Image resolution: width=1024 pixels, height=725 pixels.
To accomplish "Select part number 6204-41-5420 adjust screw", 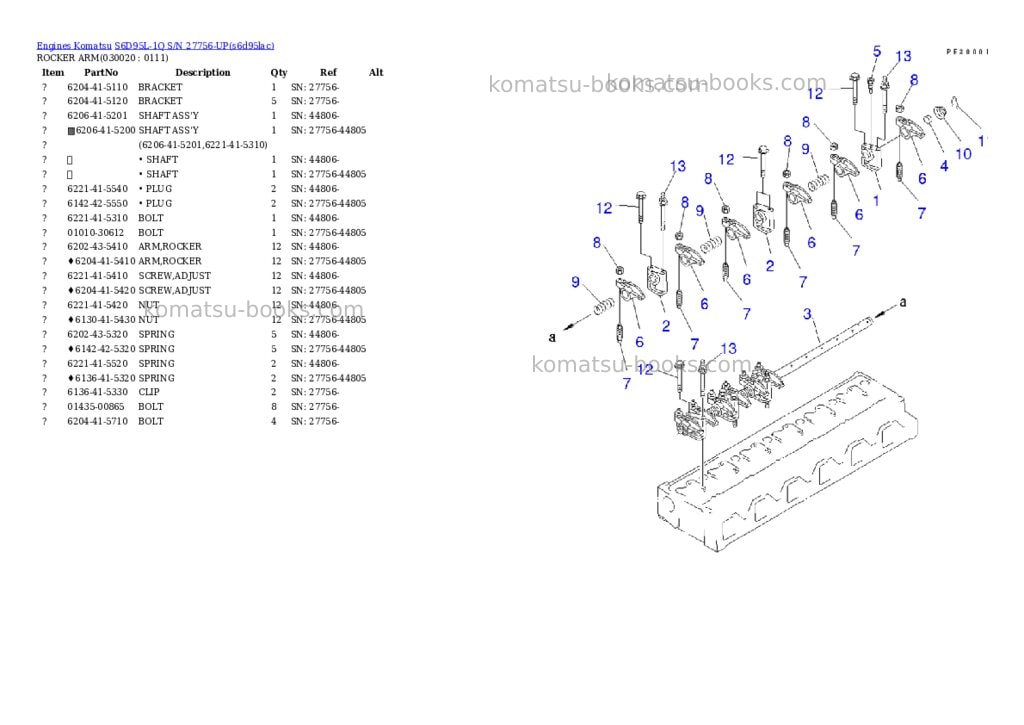I will coord(105,291).
